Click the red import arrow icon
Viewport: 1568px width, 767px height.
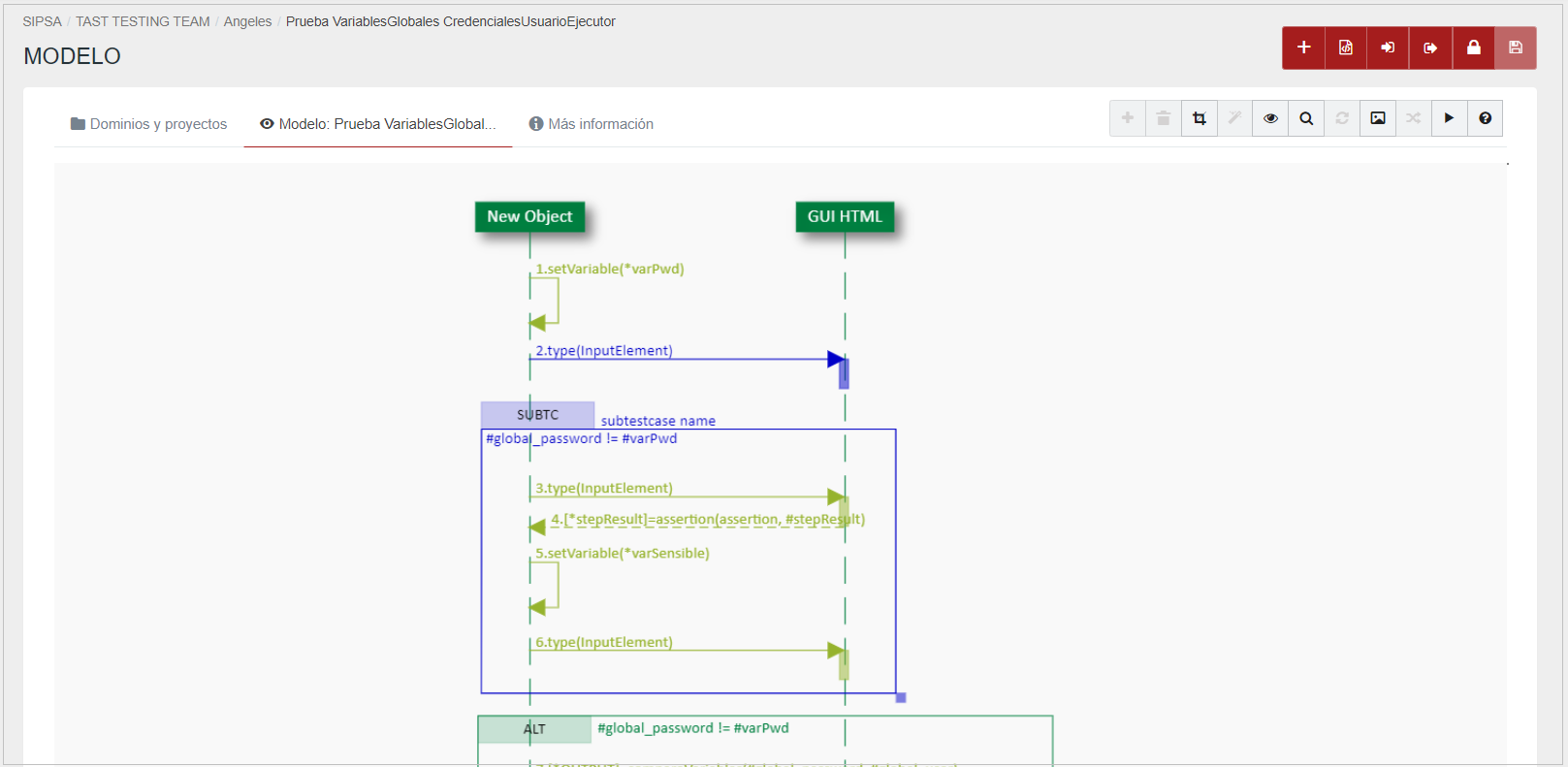[x=1388, y=48]
